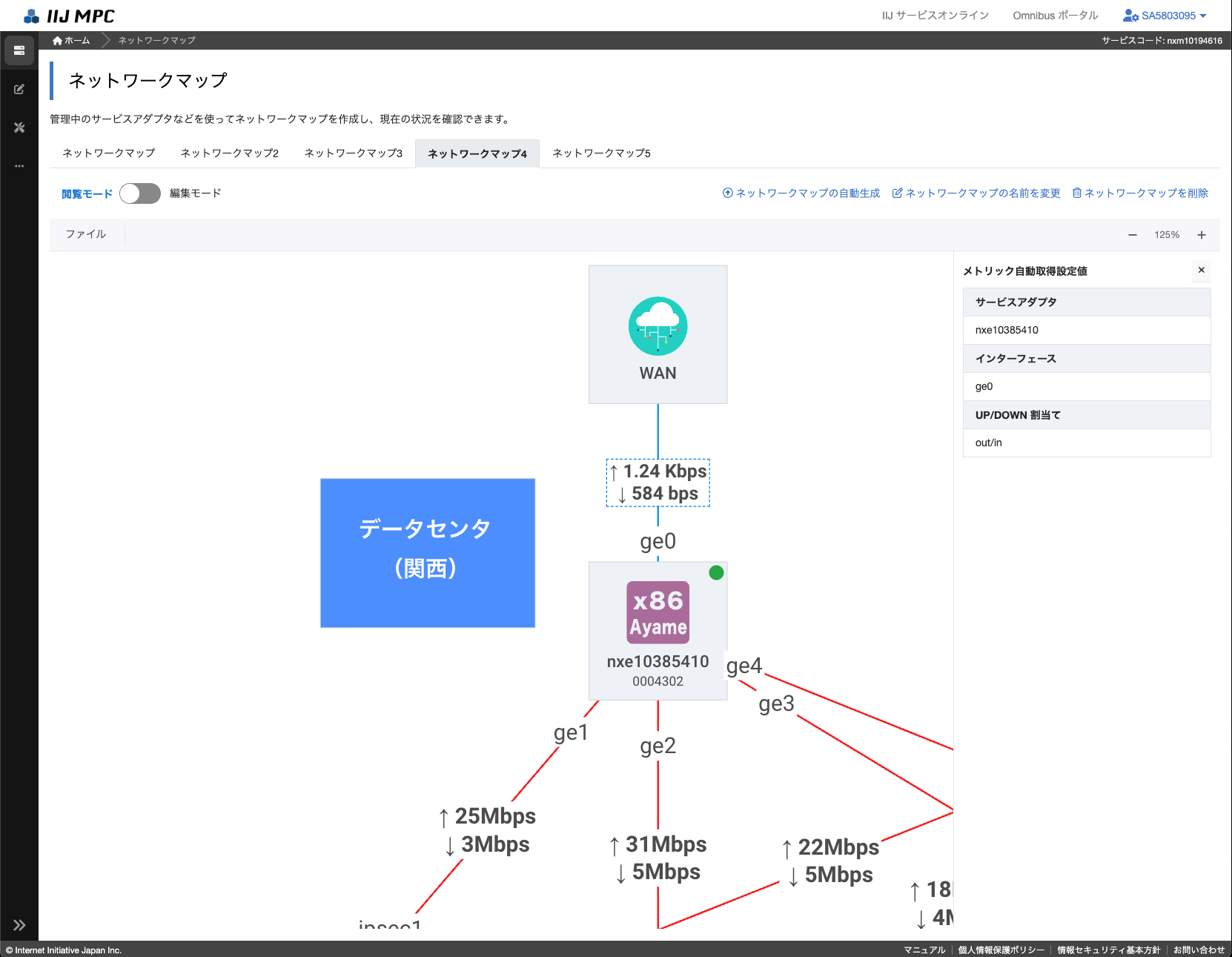This screenshot has height=957, width=1232.
Task: Click the WAN cloud icon node
Action: pyautogui.click(x=658, y=327)
